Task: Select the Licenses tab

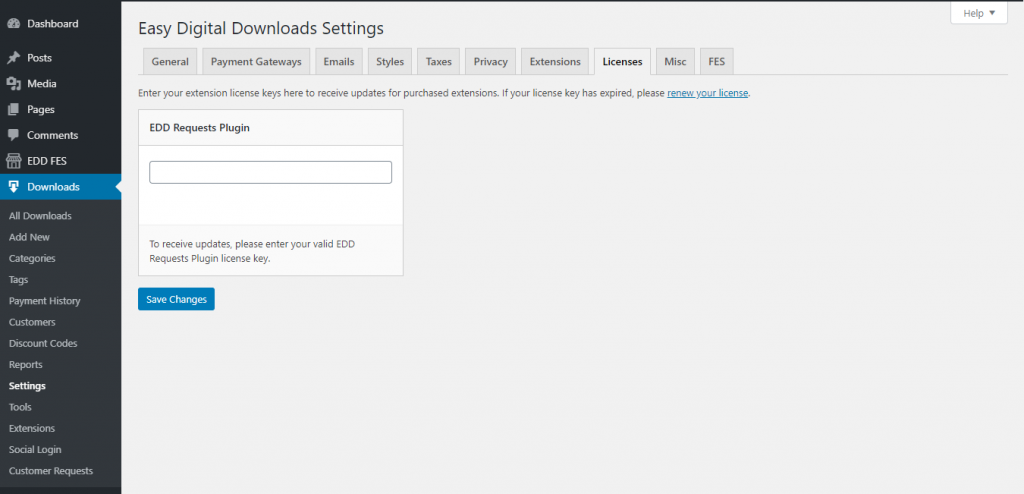Action: [622, 61]
